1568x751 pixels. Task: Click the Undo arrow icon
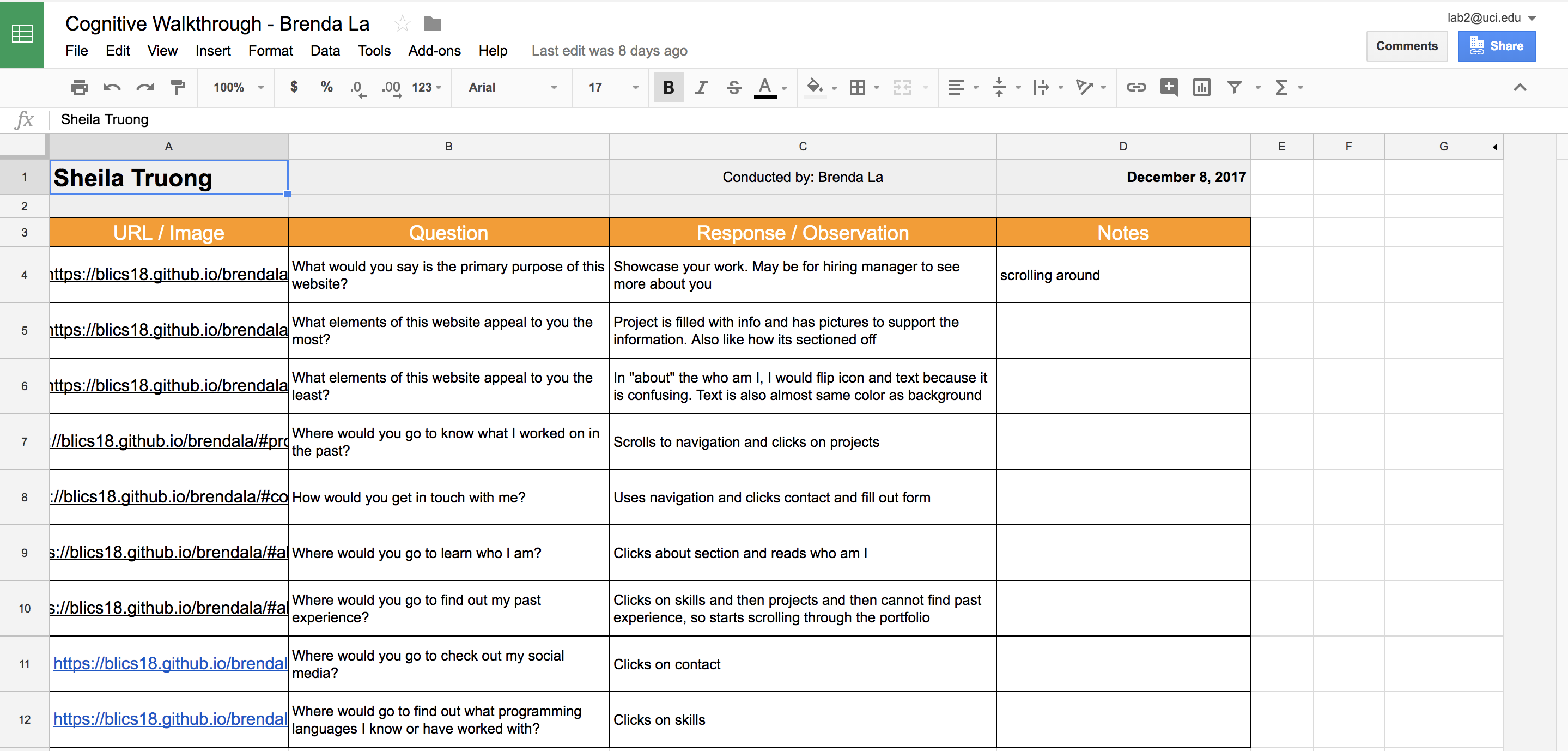pyautogui.click(x=111, y=88)
